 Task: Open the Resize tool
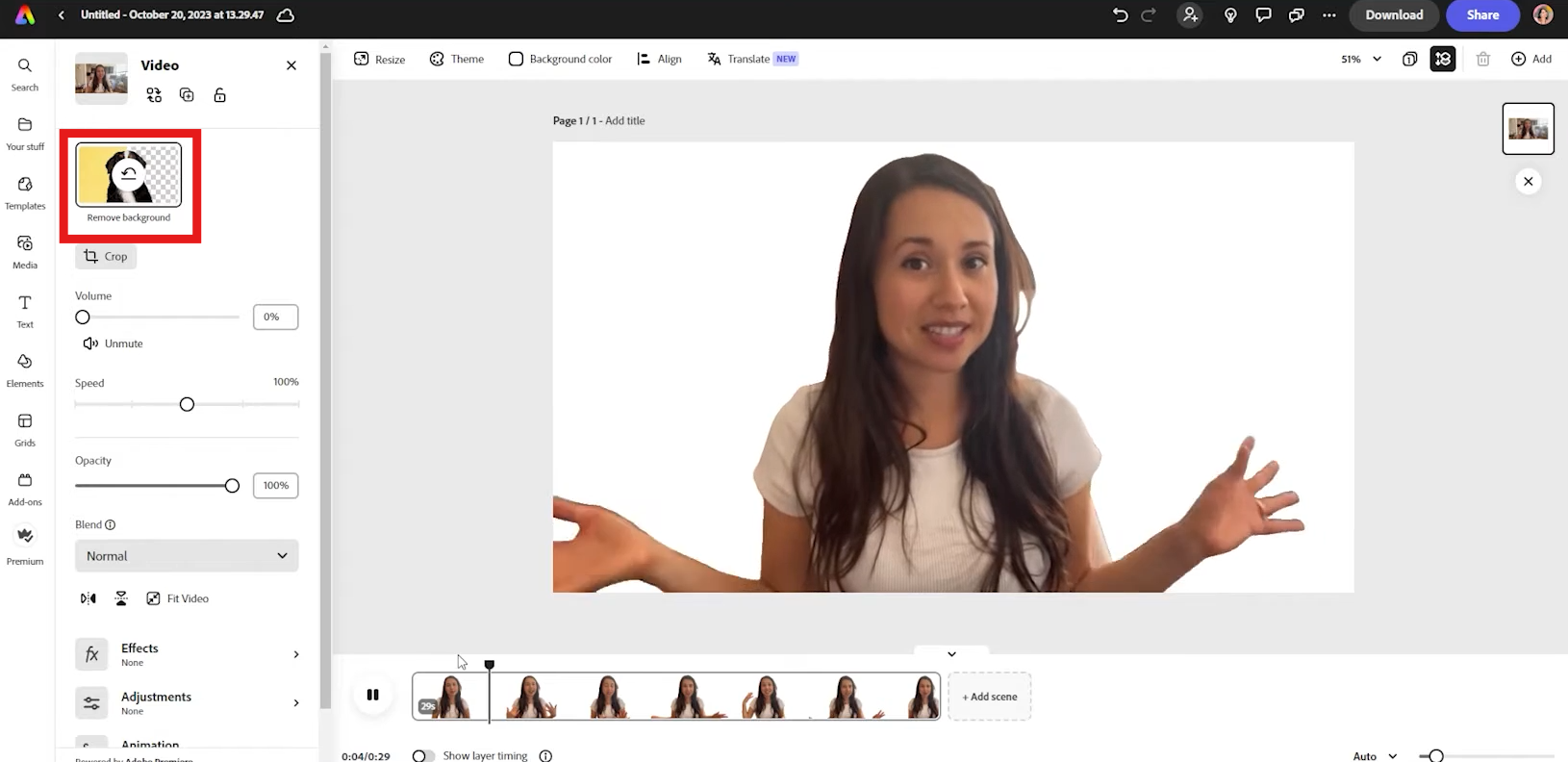379,59
